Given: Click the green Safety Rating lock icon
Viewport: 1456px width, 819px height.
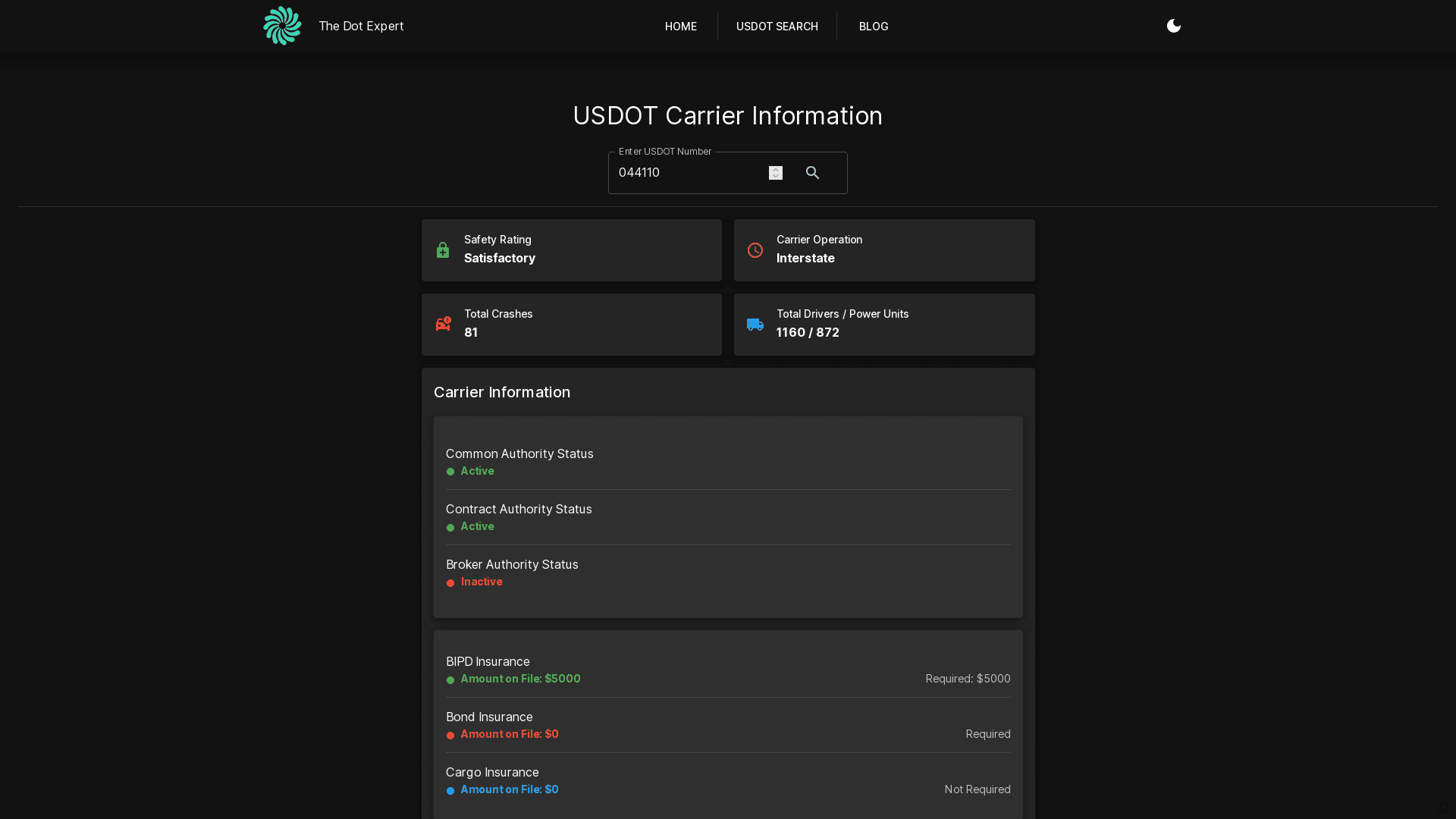Looking at the screenshot, I should pos(443,250).
